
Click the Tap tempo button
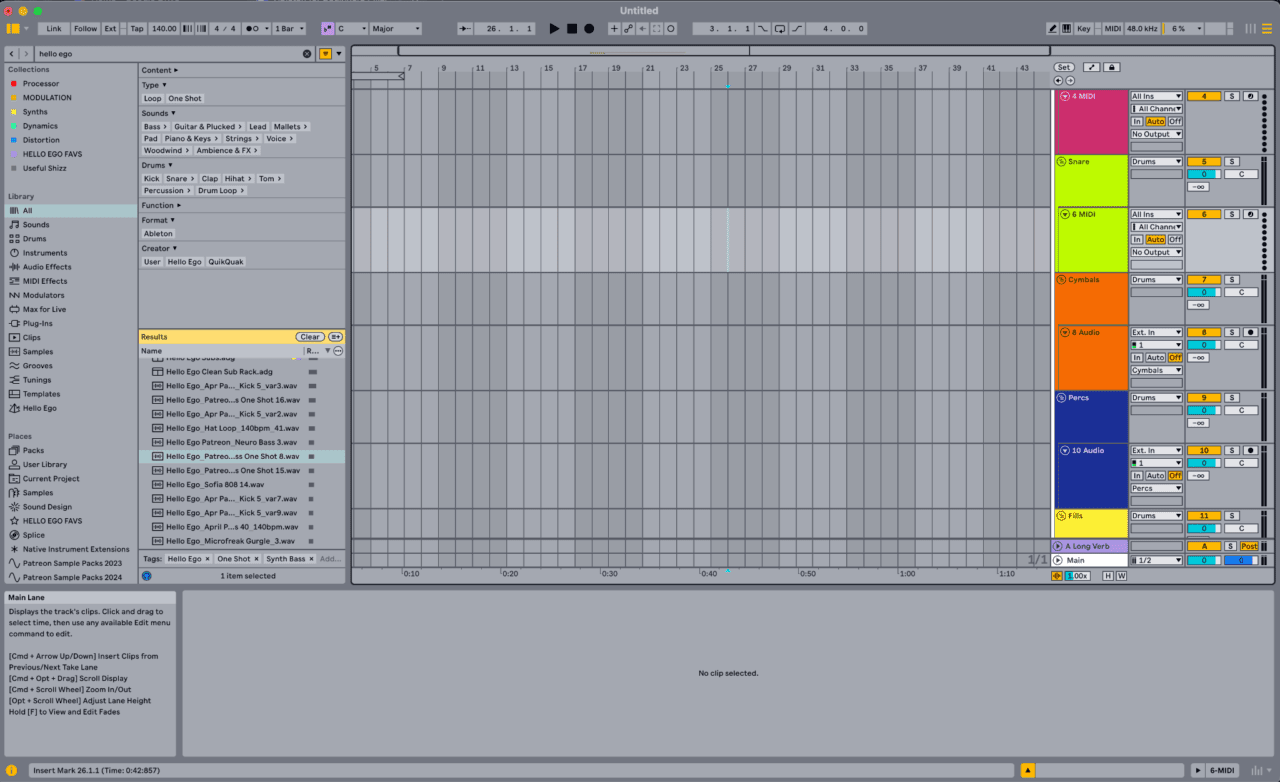136,29
